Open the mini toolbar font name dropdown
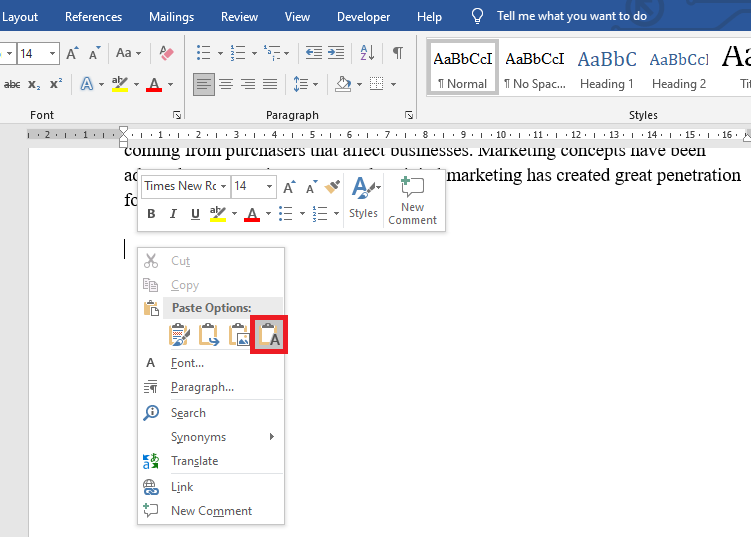This screenshot has height=537, width=751. point(223,186)
